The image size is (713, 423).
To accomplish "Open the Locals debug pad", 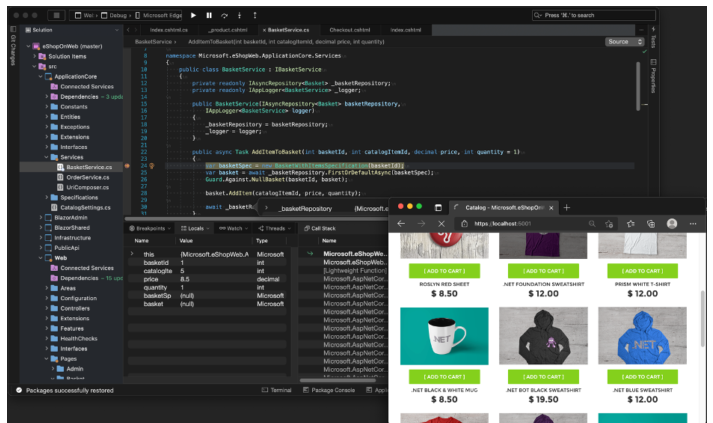I will pyautogui.click(x=196, y=228).
